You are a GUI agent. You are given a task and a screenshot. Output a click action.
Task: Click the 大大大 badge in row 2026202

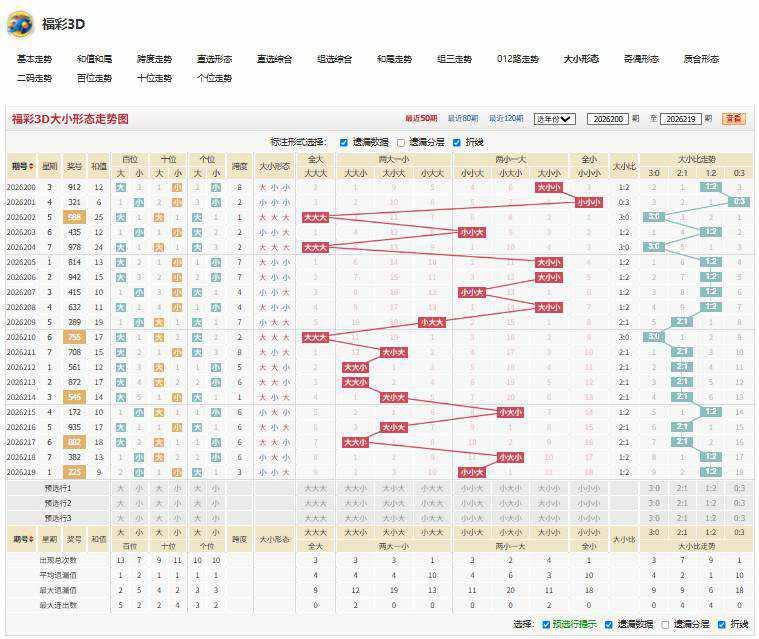pyautogui.click(x=315, y=217)
